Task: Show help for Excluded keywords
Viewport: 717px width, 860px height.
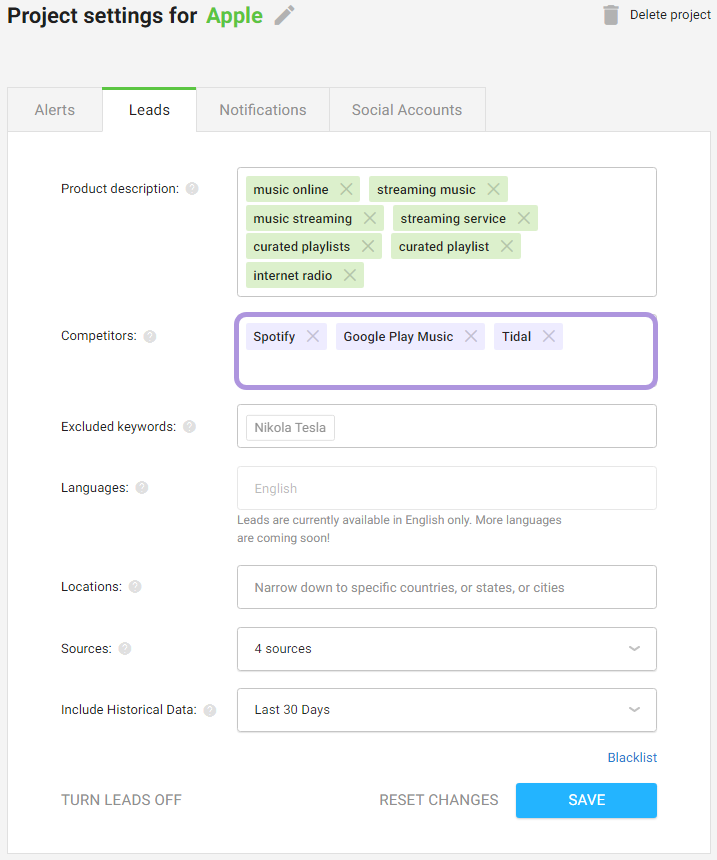Action: point(189,427)
